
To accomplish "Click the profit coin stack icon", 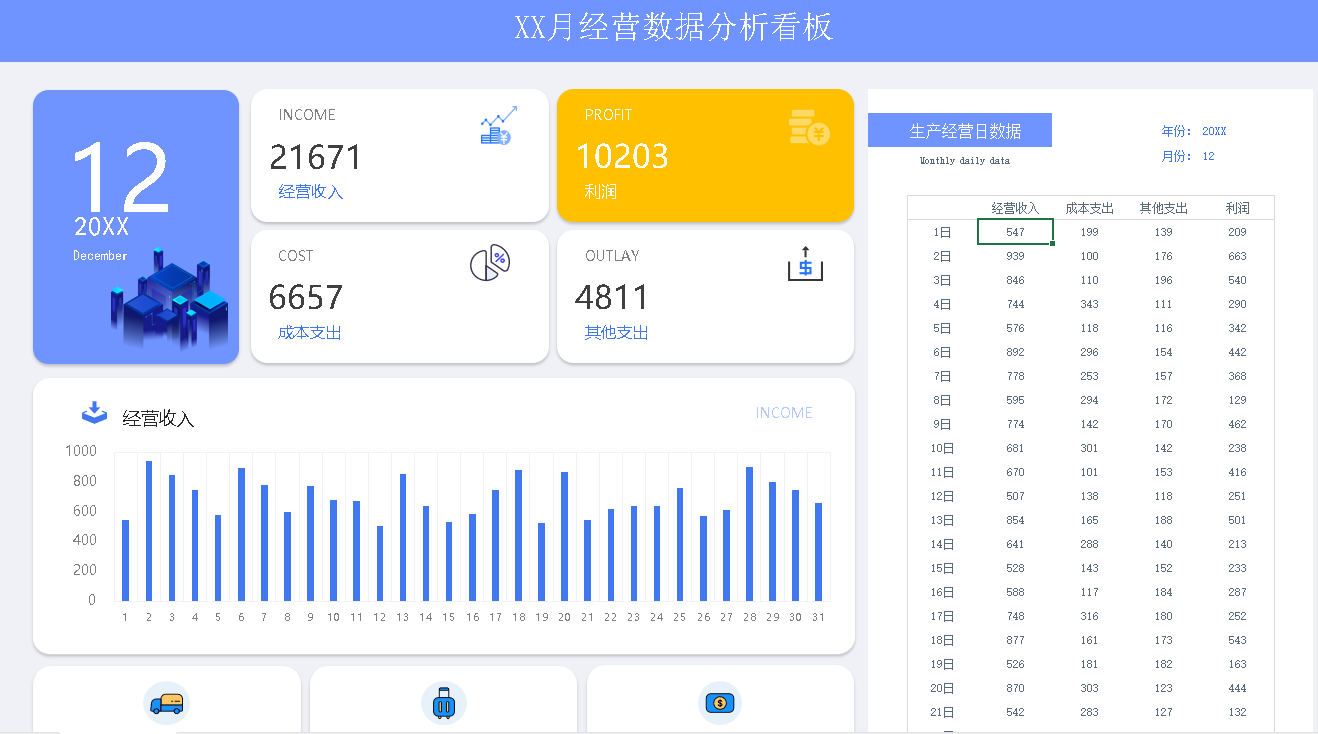I will [x=809, y=127].
